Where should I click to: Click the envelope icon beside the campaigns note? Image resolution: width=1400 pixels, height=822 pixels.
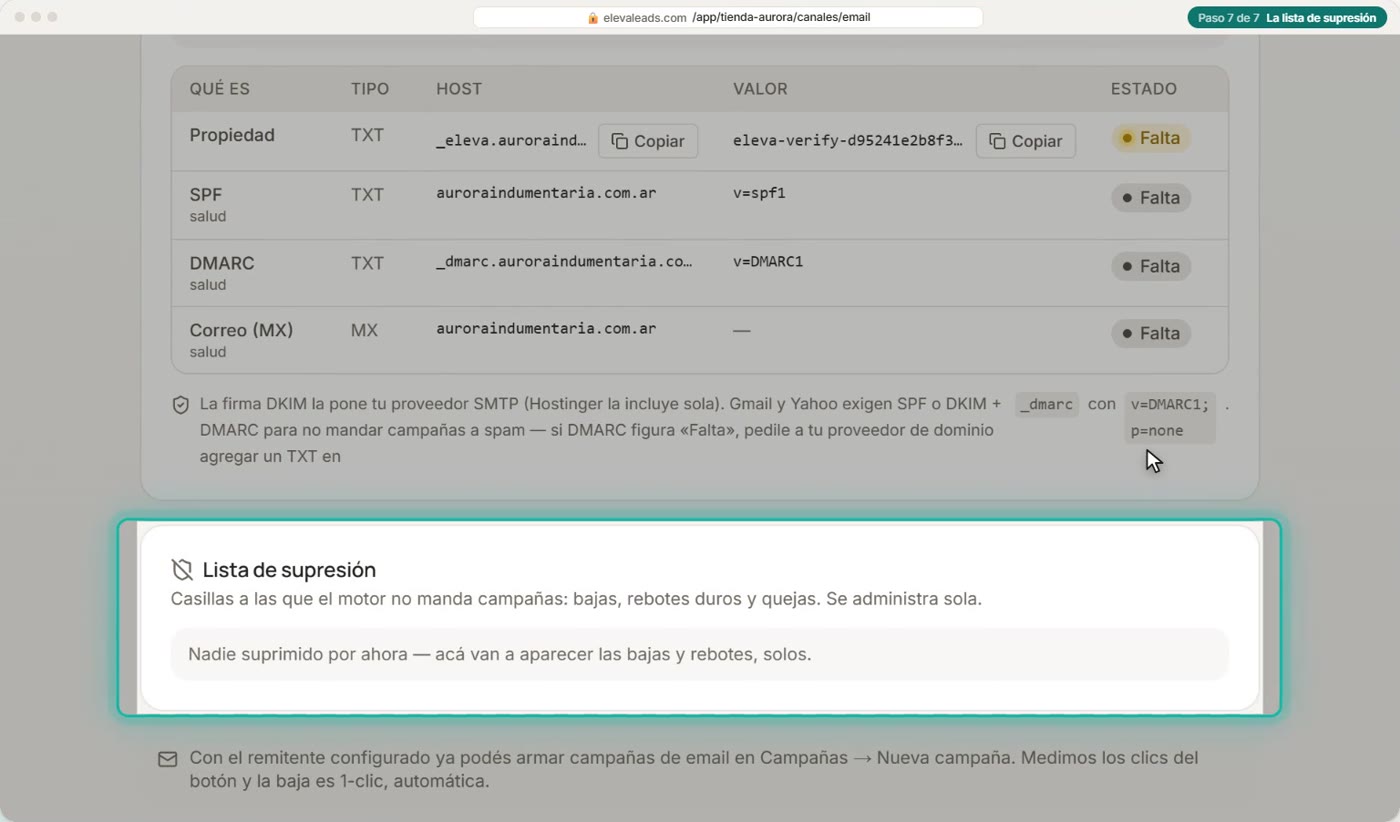[168, 760]
